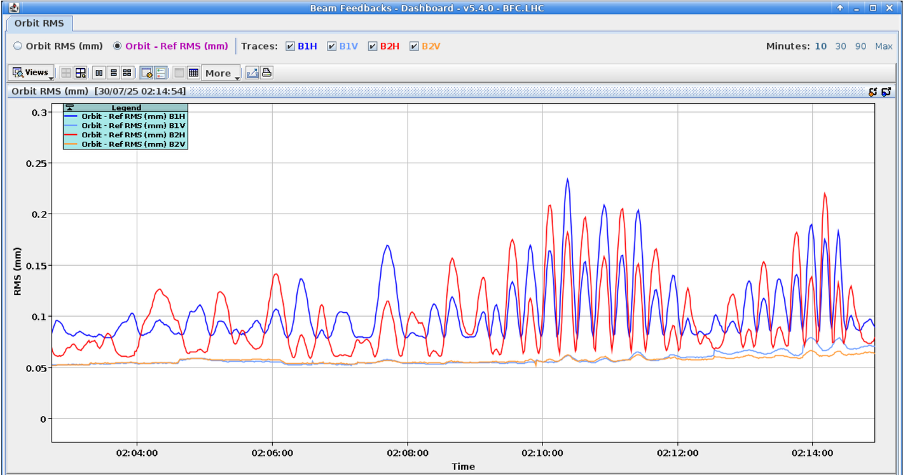Click the data table grid icon
This screenshot has height=476, width=904.
(x=193, y=73)
